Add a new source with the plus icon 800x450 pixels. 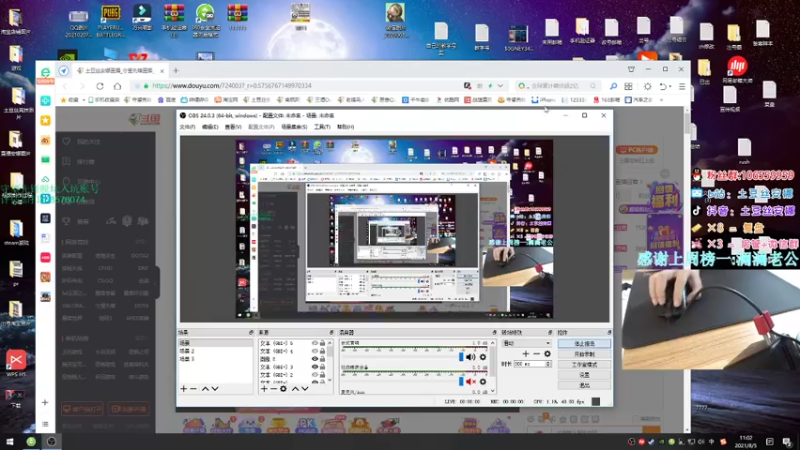(264, 389)
